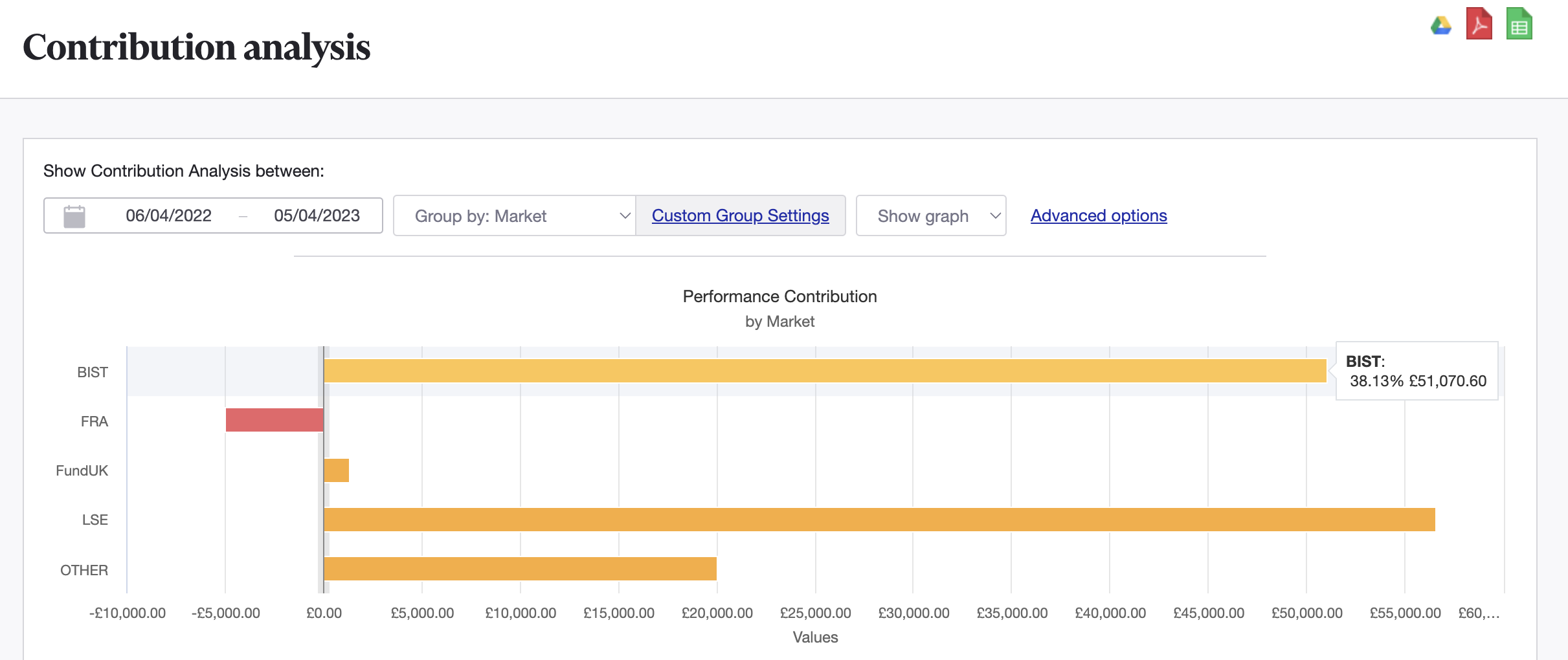Click the LSE axis label
Image resolution: width=1568 pixels, height=660 pixels.
[x=95, y=520]
